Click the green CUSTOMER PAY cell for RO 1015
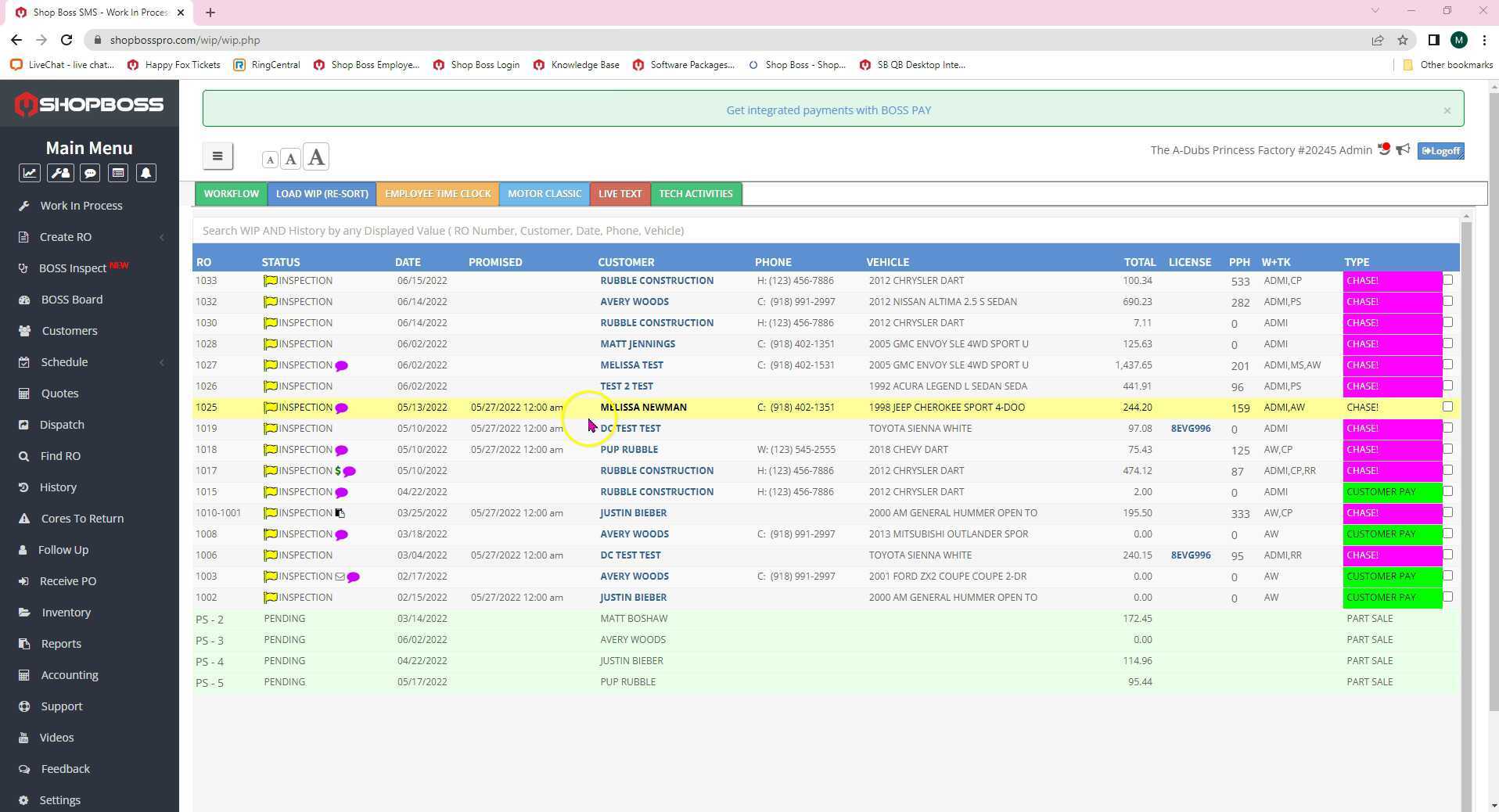 [1392, 492]
